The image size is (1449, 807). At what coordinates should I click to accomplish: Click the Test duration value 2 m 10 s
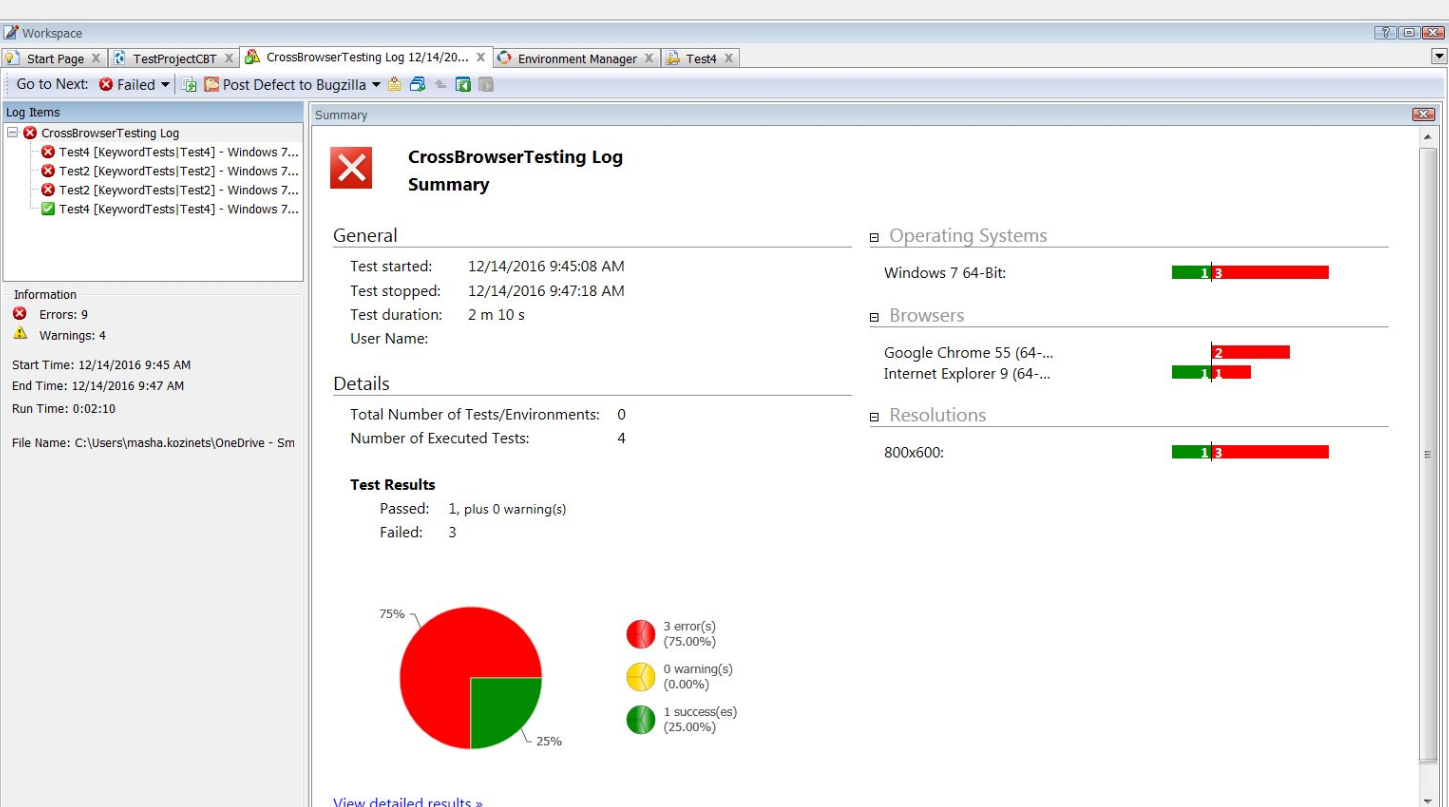pos(496,315)
